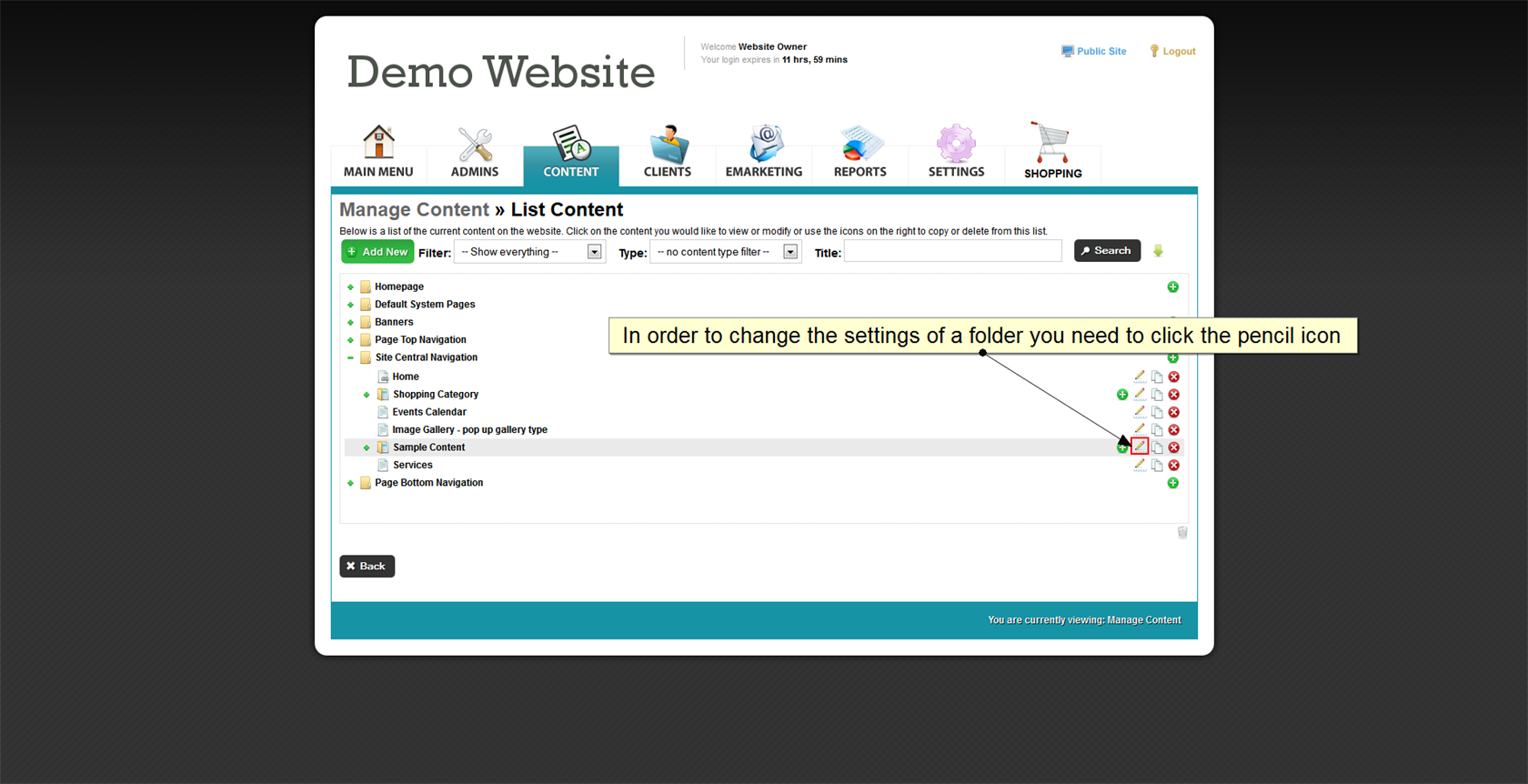
Task: Delete the Image Gallery page
Action: click(x=1174, y=430)
